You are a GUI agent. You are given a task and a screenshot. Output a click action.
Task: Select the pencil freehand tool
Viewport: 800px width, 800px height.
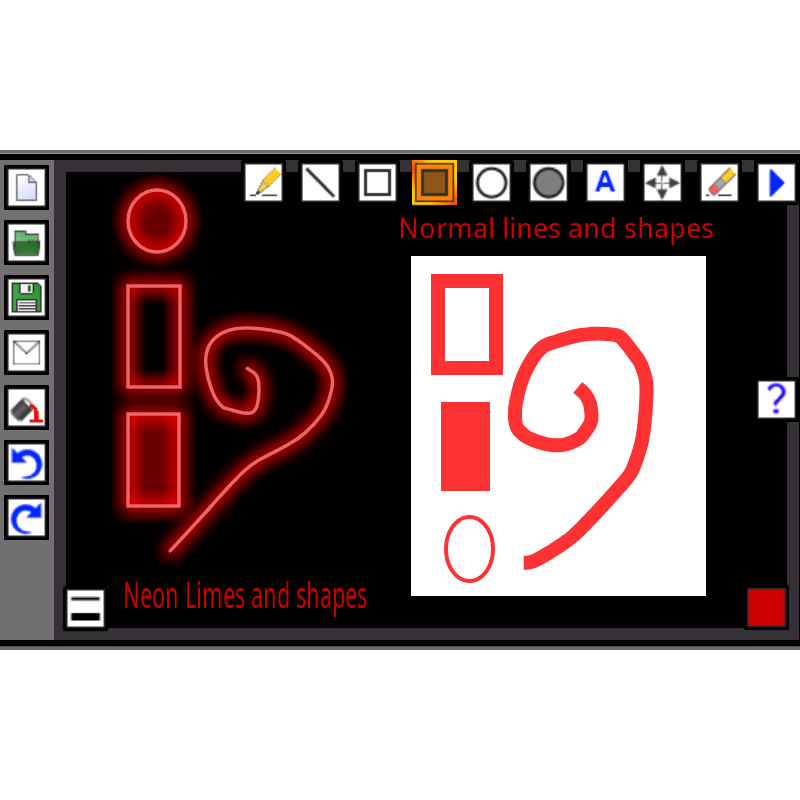coord(264,182)
